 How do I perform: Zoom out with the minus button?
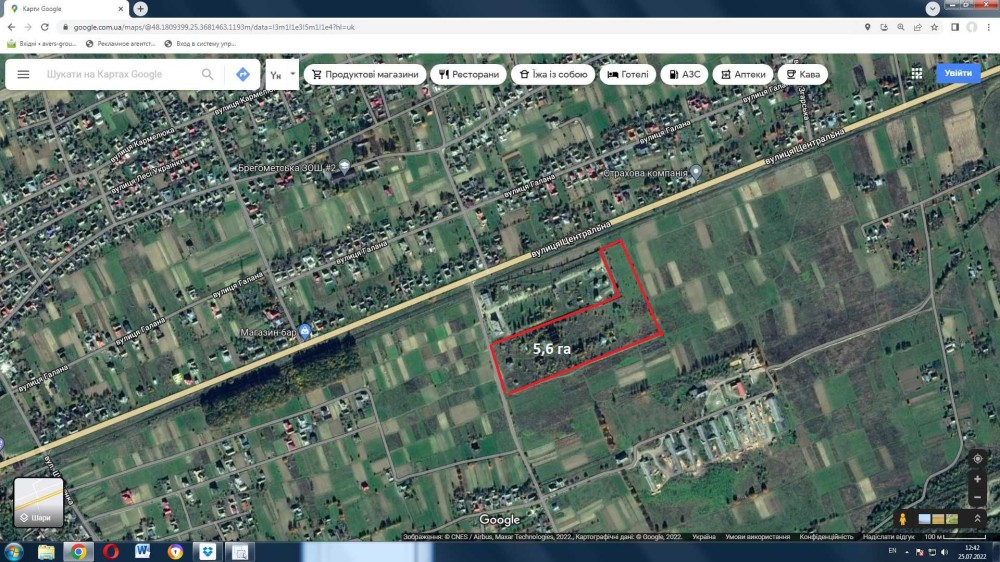[977, 498]
